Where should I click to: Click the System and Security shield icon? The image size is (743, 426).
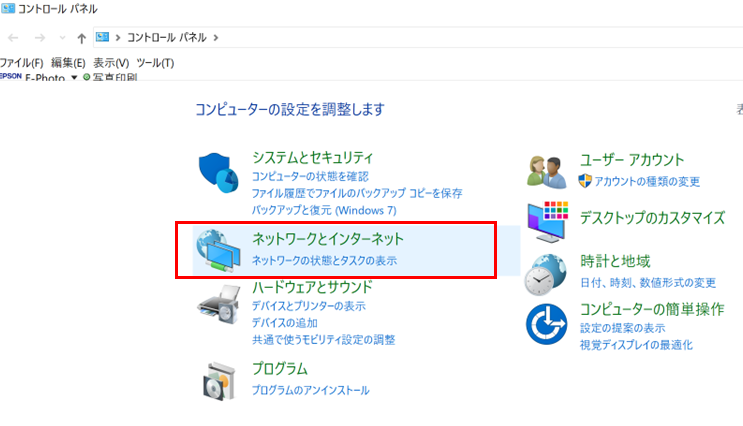(x=217, y=174)
